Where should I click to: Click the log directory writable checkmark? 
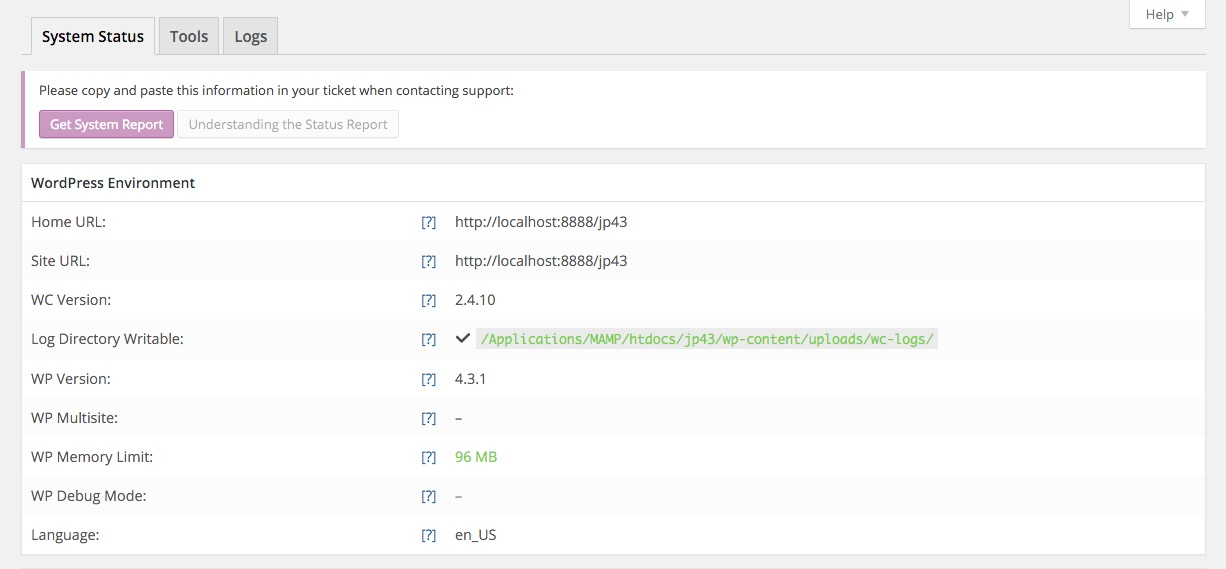[x=462, y=339]
